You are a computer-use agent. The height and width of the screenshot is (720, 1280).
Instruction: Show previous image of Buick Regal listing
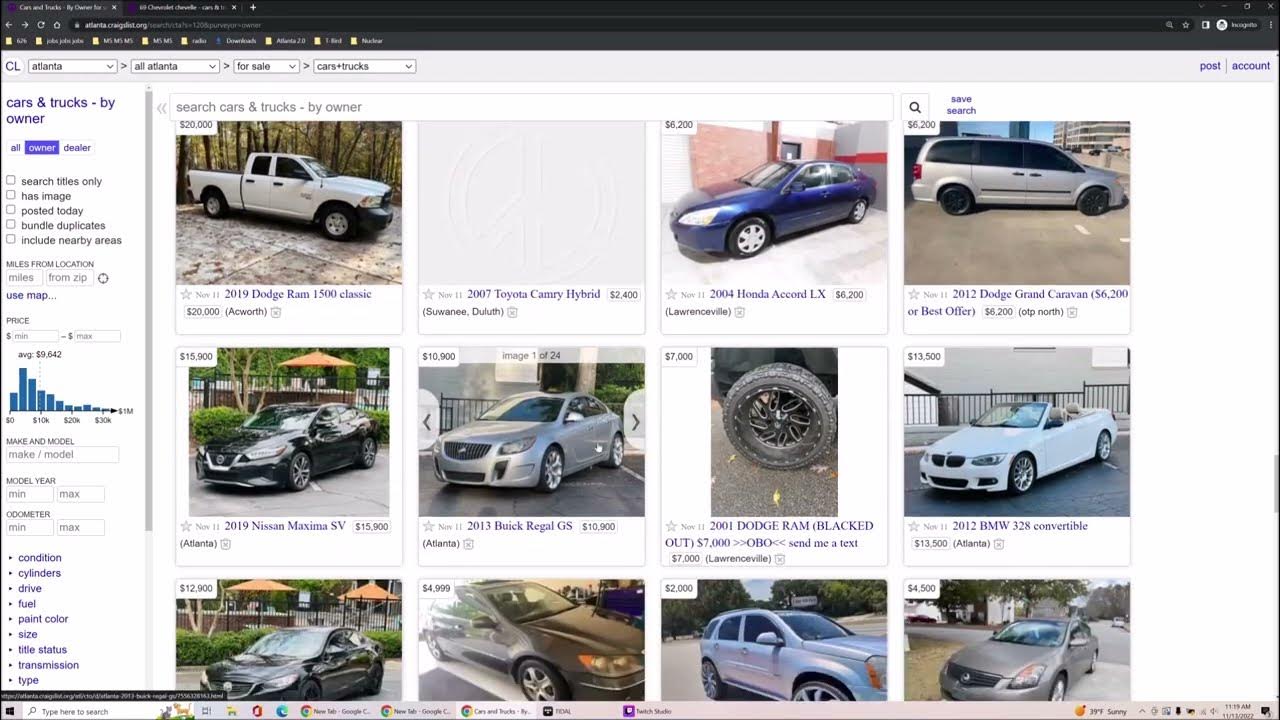coord(427,423)
